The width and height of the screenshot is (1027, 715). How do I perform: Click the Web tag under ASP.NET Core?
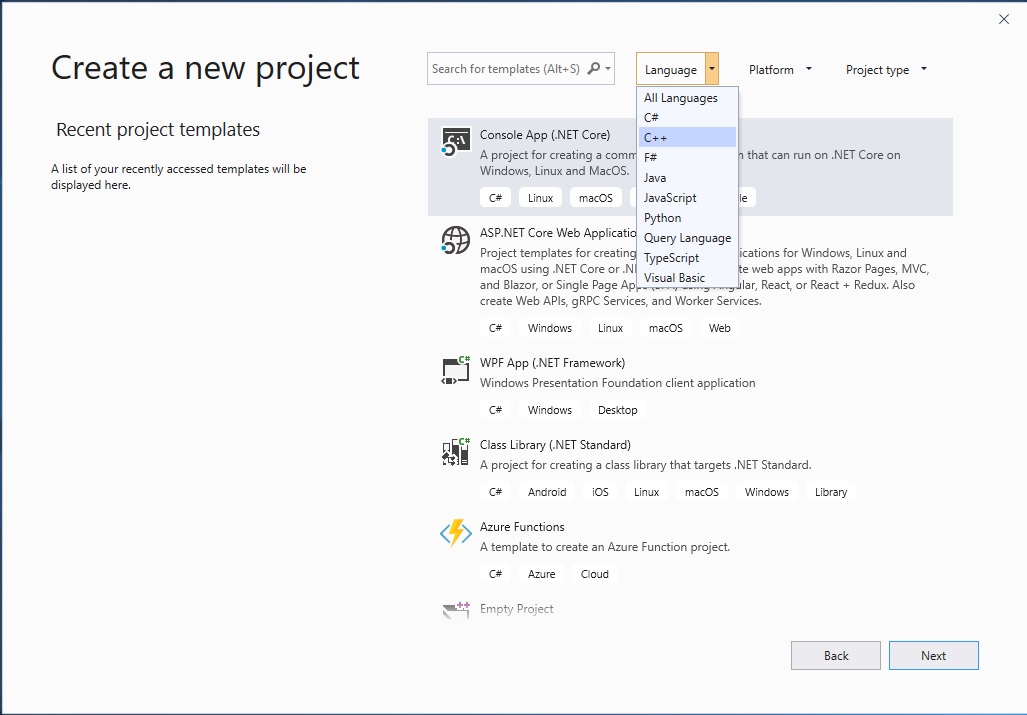[x=719, y=328]
